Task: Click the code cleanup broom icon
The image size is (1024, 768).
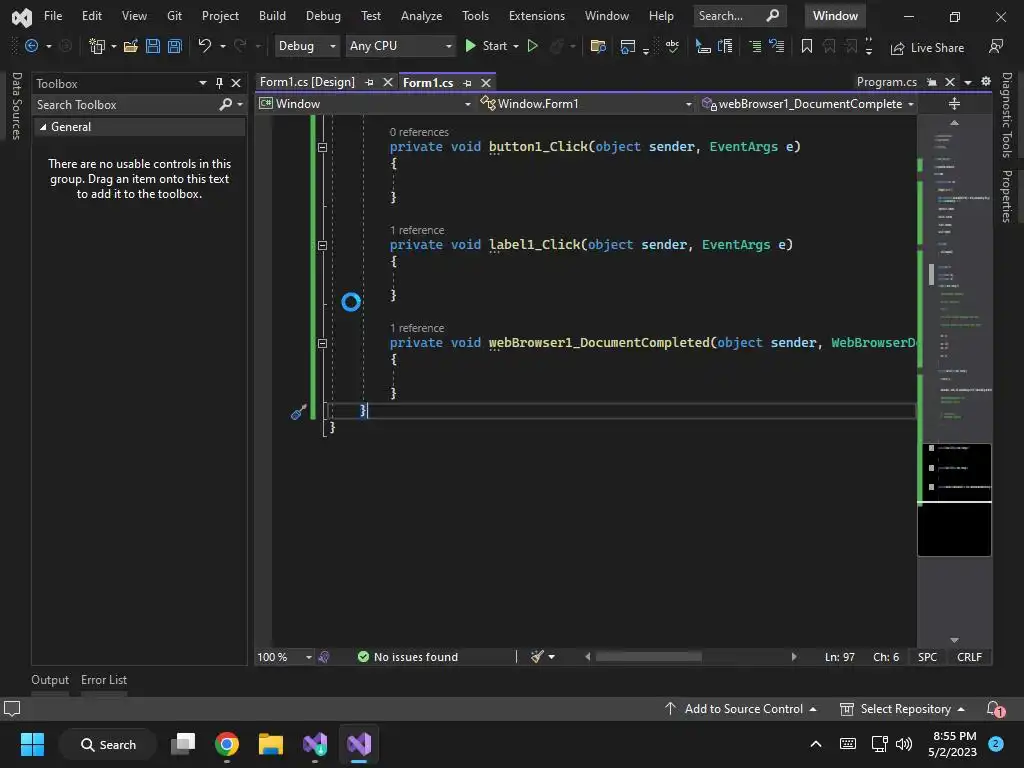Action: click(x=537, y=657)
